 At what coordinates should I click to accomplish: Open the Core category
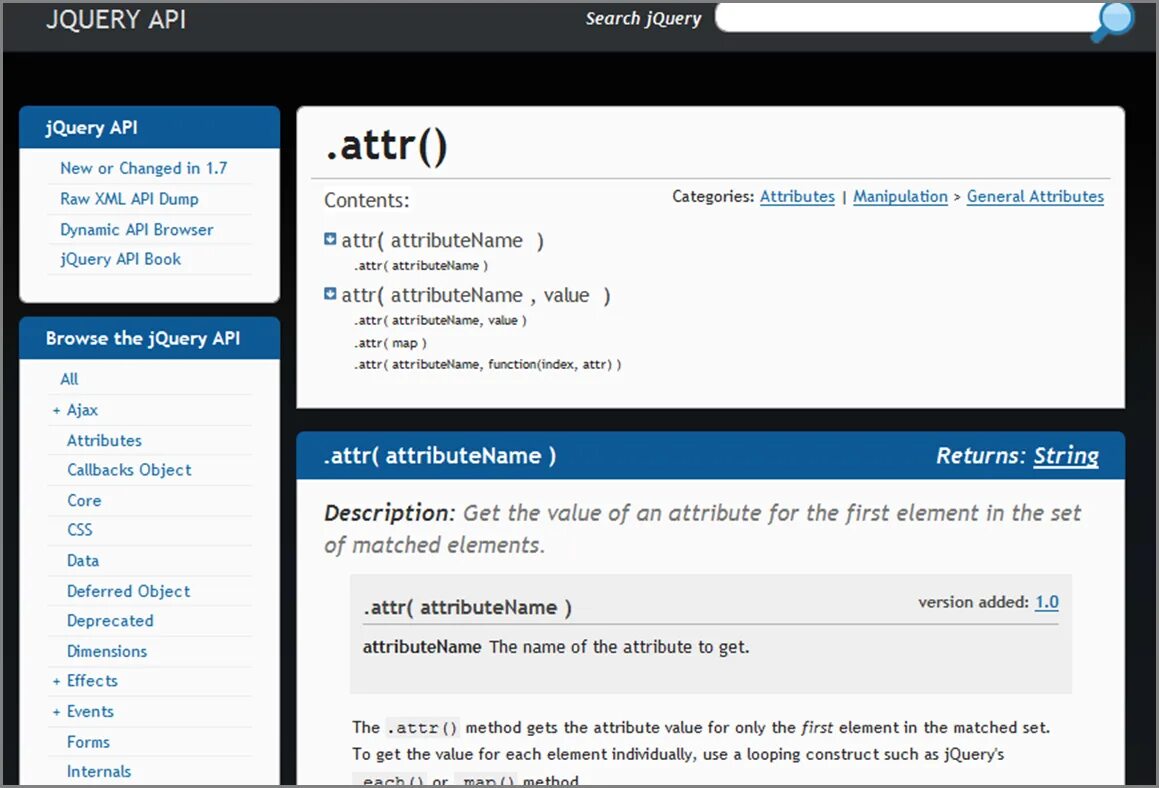click(x=84, y=500)
